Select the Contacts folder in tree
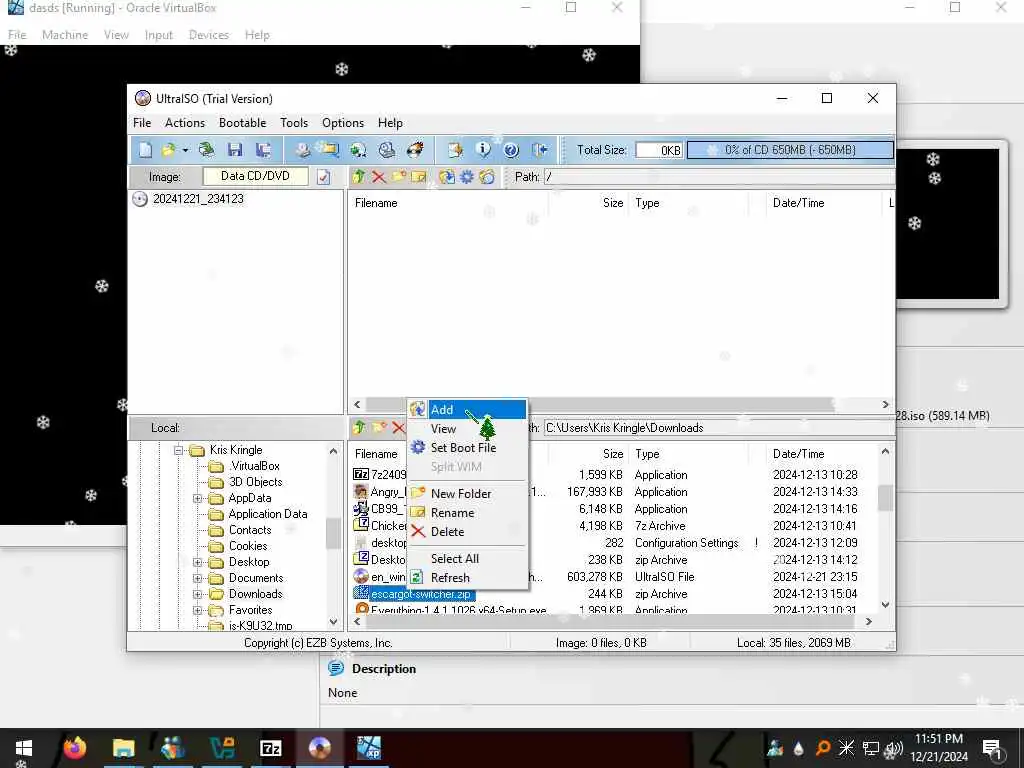Image resolution: width=1024 pixels, height=768 pixels. tap(249, 530)
